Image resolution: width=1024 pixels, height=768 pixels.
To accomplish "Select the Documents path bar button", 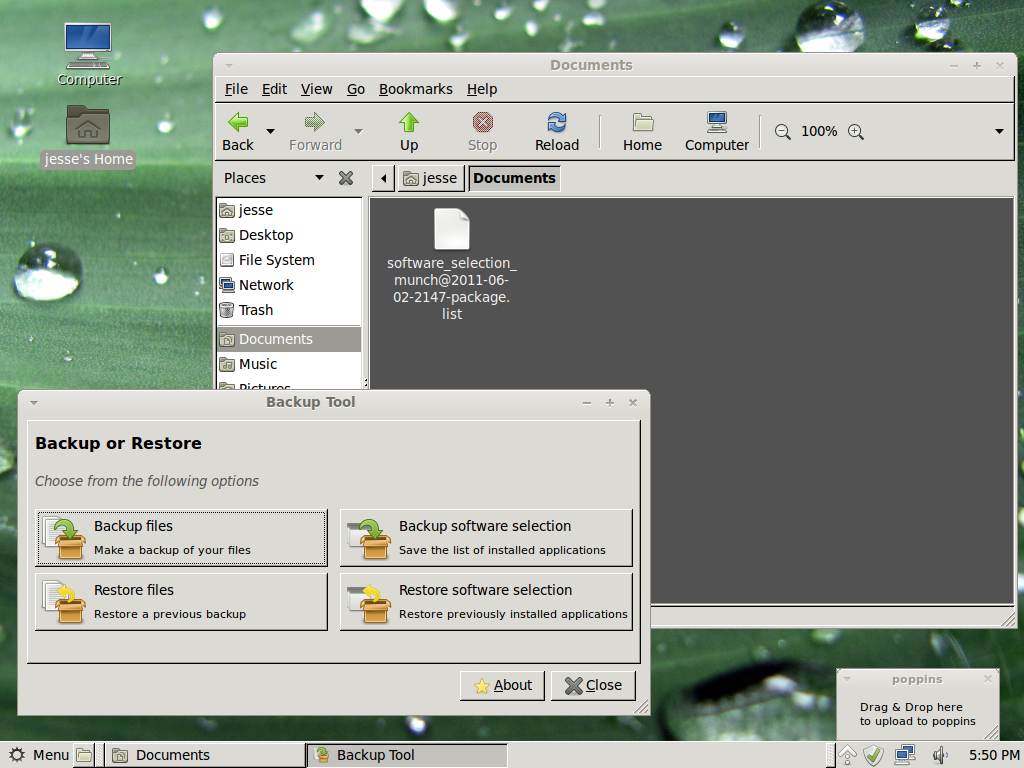I will (x=514, y=178).
